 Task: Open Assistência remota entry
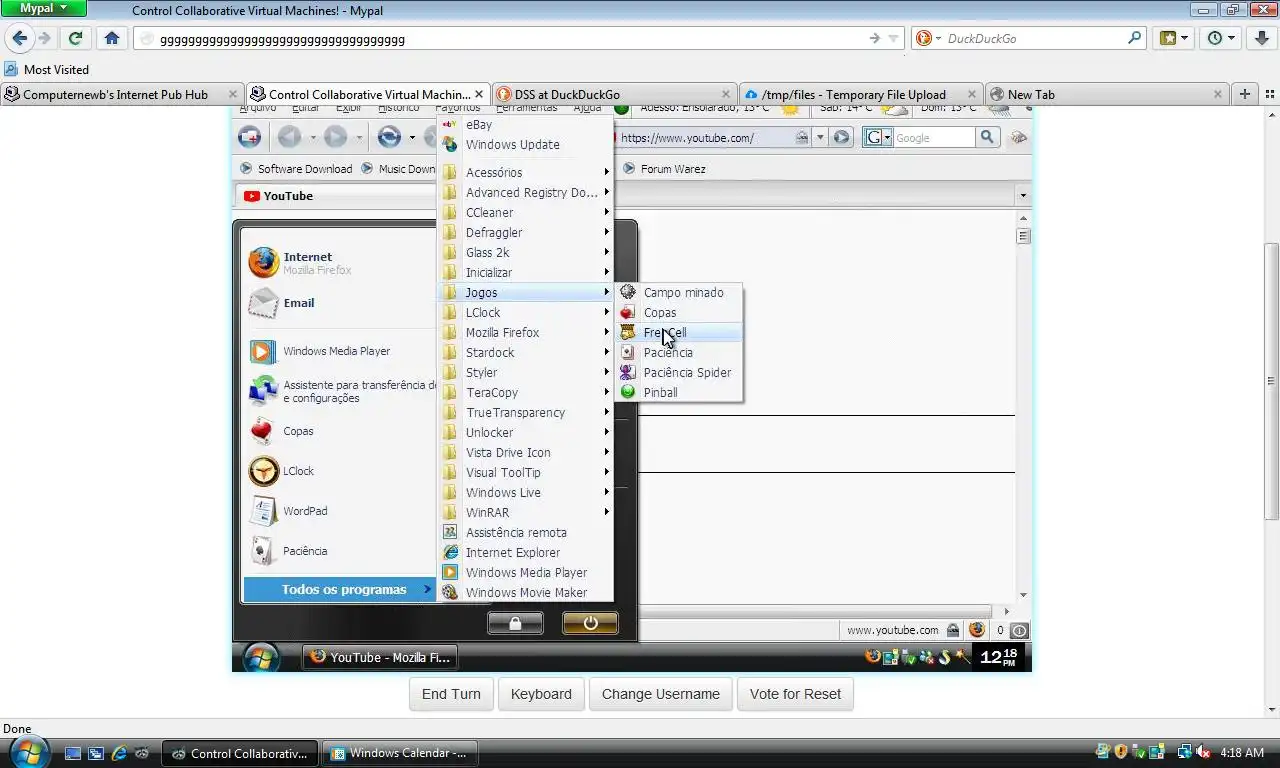(525, 532)
